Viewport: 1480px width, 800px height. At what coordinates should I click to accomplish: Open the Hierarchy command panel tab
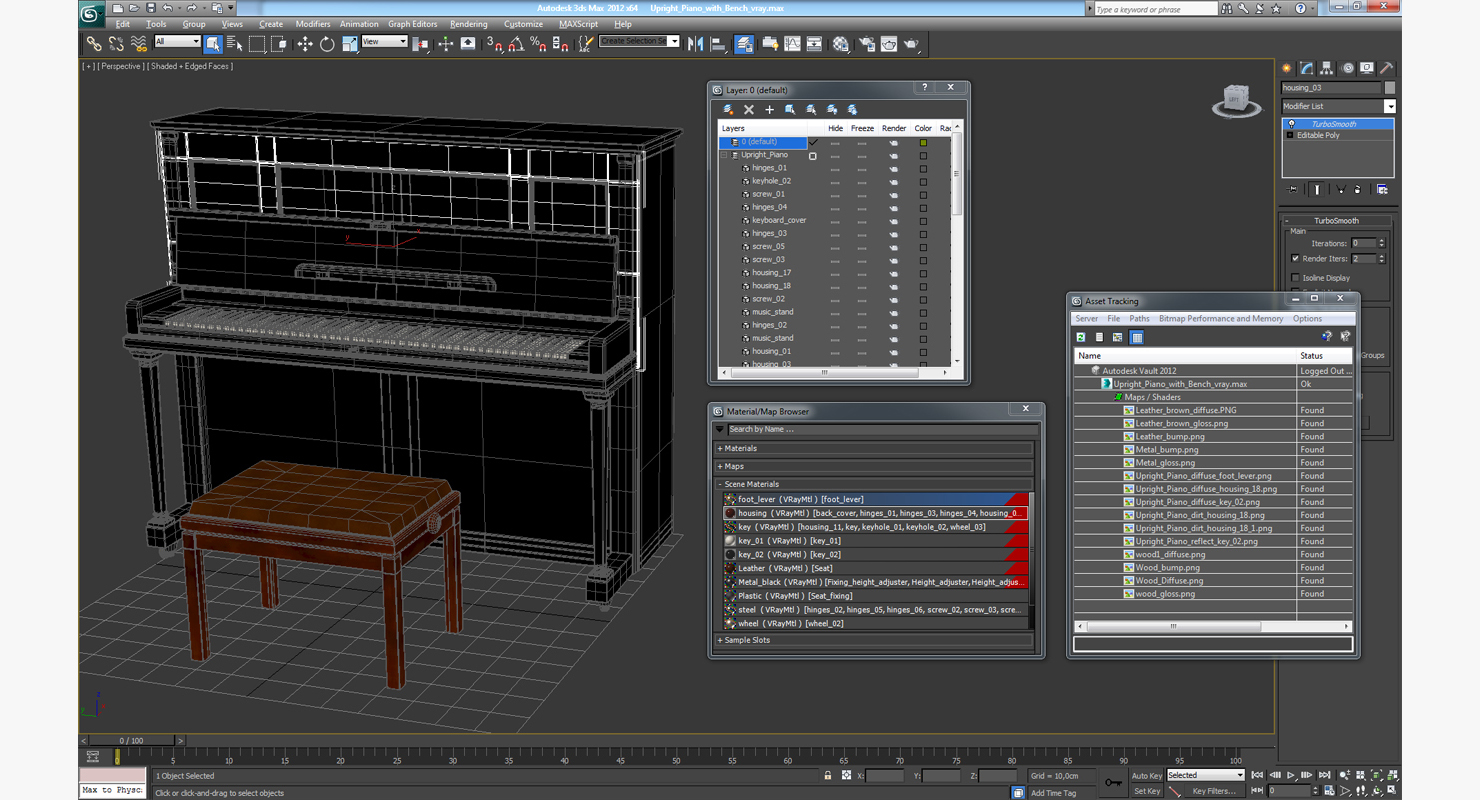pos(1327,69)
